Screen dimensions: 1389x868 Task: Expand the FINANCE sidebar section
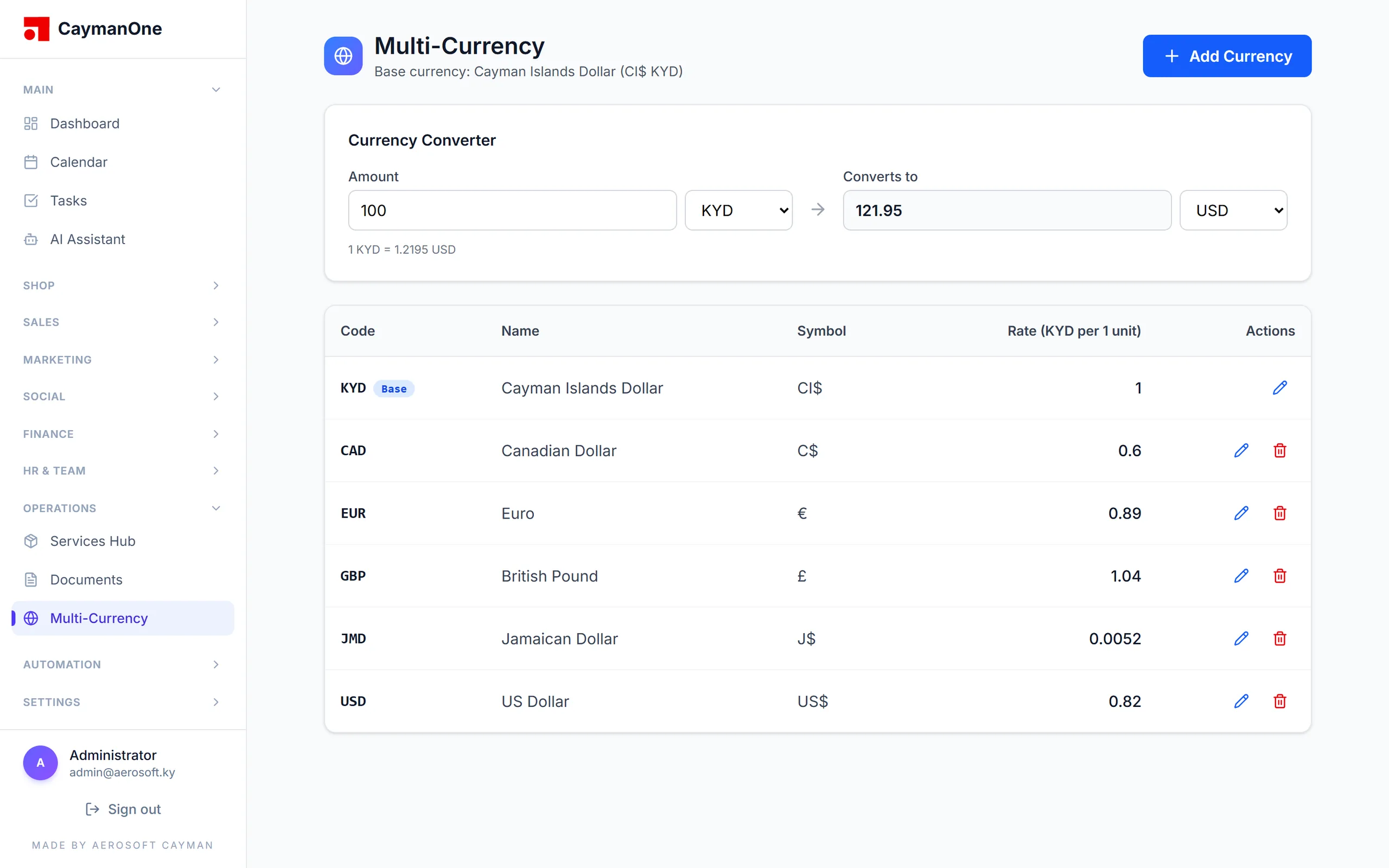pos(122,433)
